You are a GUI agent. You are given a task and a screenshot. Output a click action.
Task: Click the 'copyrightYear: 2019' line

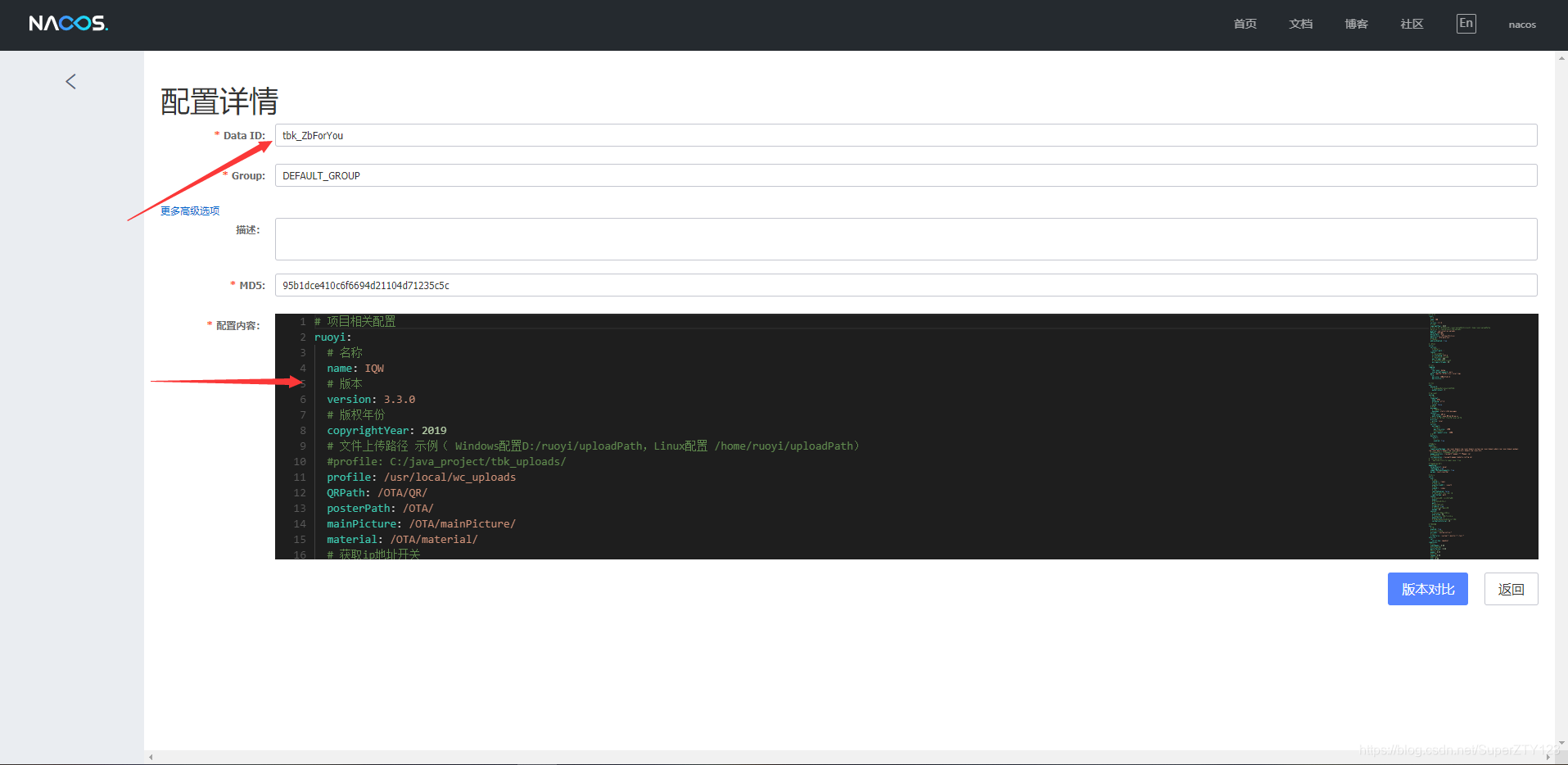[x=386, y=431]
